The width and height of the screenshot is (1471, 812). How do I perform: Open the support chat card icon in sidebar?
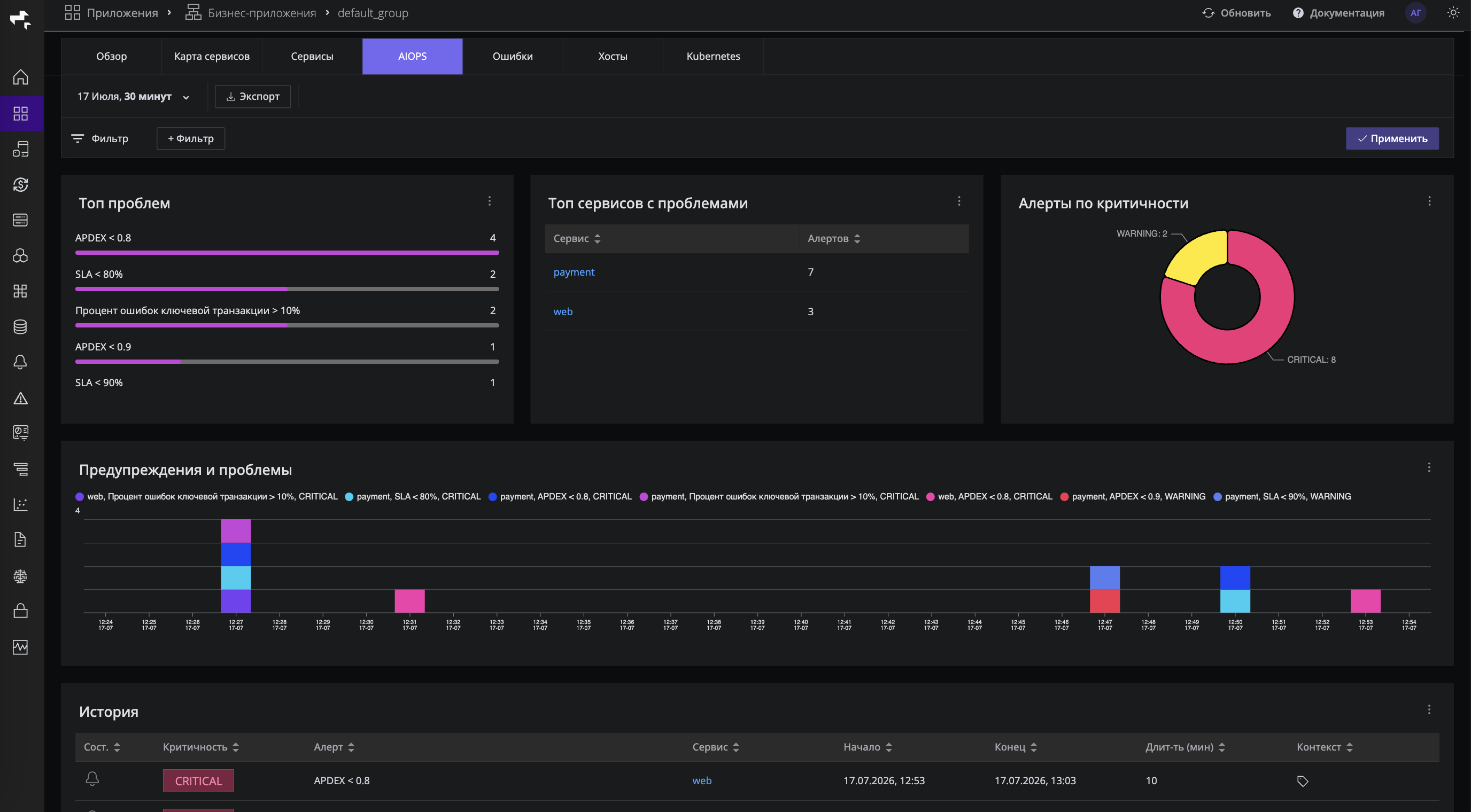point(20,433)
